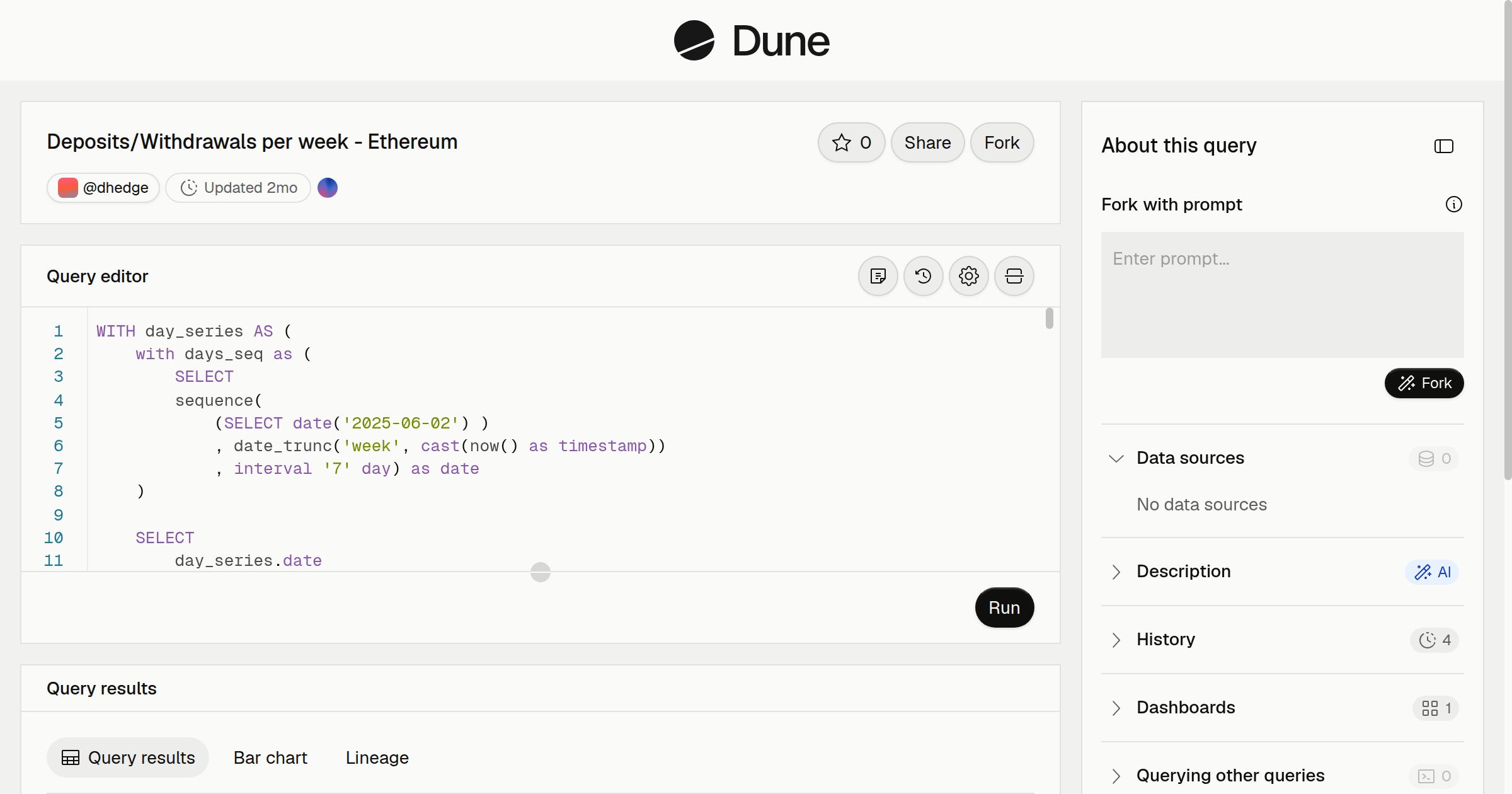Click the black Fork button under prompt box
The width and height of the screenshot is (1512, 794).
(1424, 383)
